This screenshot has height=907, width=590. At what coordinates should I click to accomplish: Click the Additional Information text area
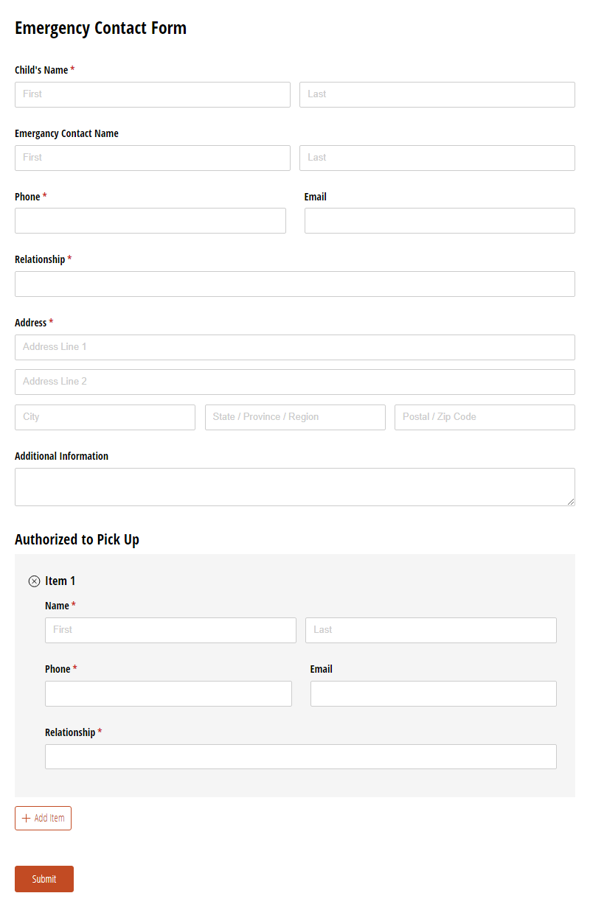[295, 487]
